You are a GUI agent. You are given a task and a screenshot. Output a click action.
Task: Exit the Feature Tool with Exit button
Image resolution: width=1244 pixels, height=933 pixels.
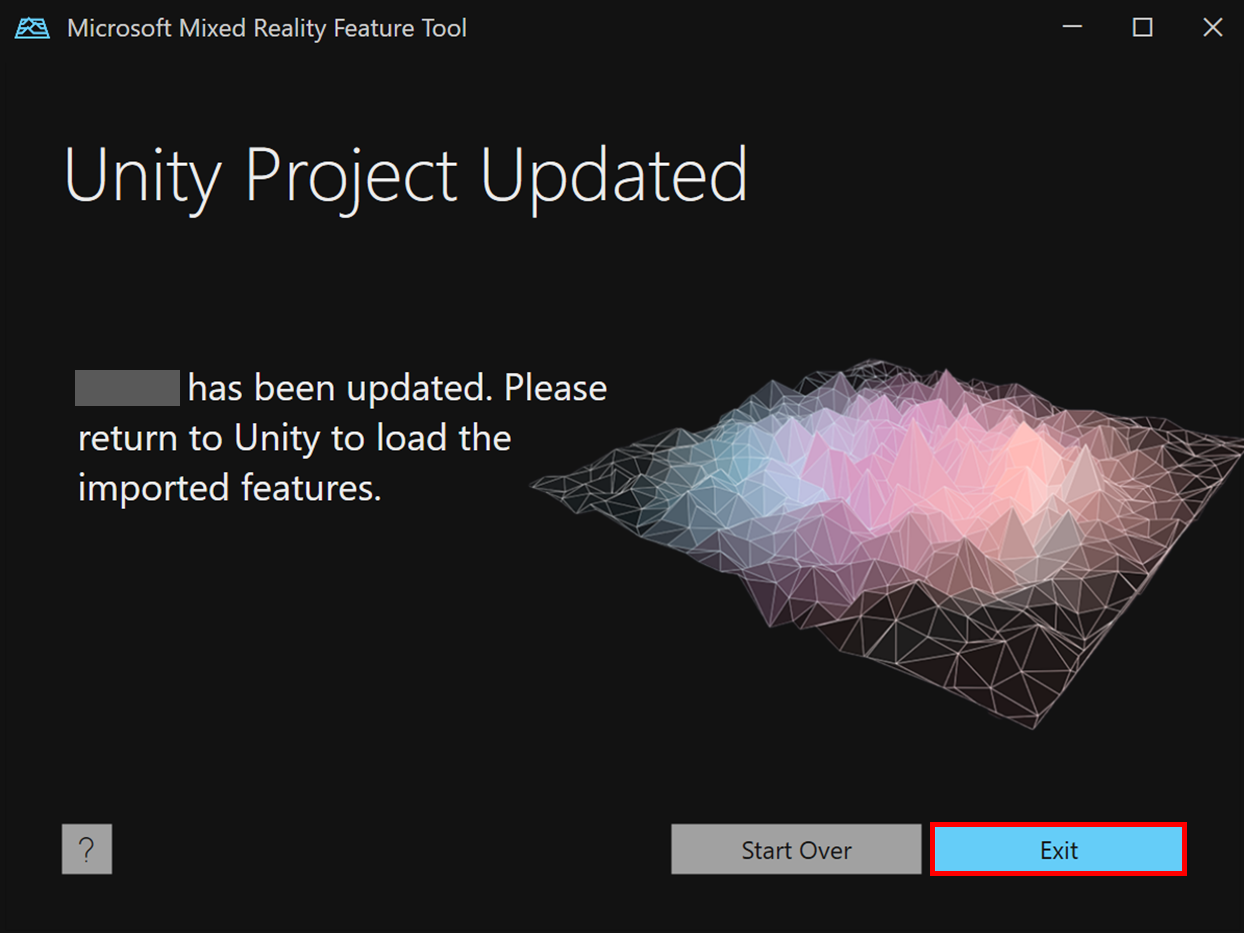tap(1059, 849)
